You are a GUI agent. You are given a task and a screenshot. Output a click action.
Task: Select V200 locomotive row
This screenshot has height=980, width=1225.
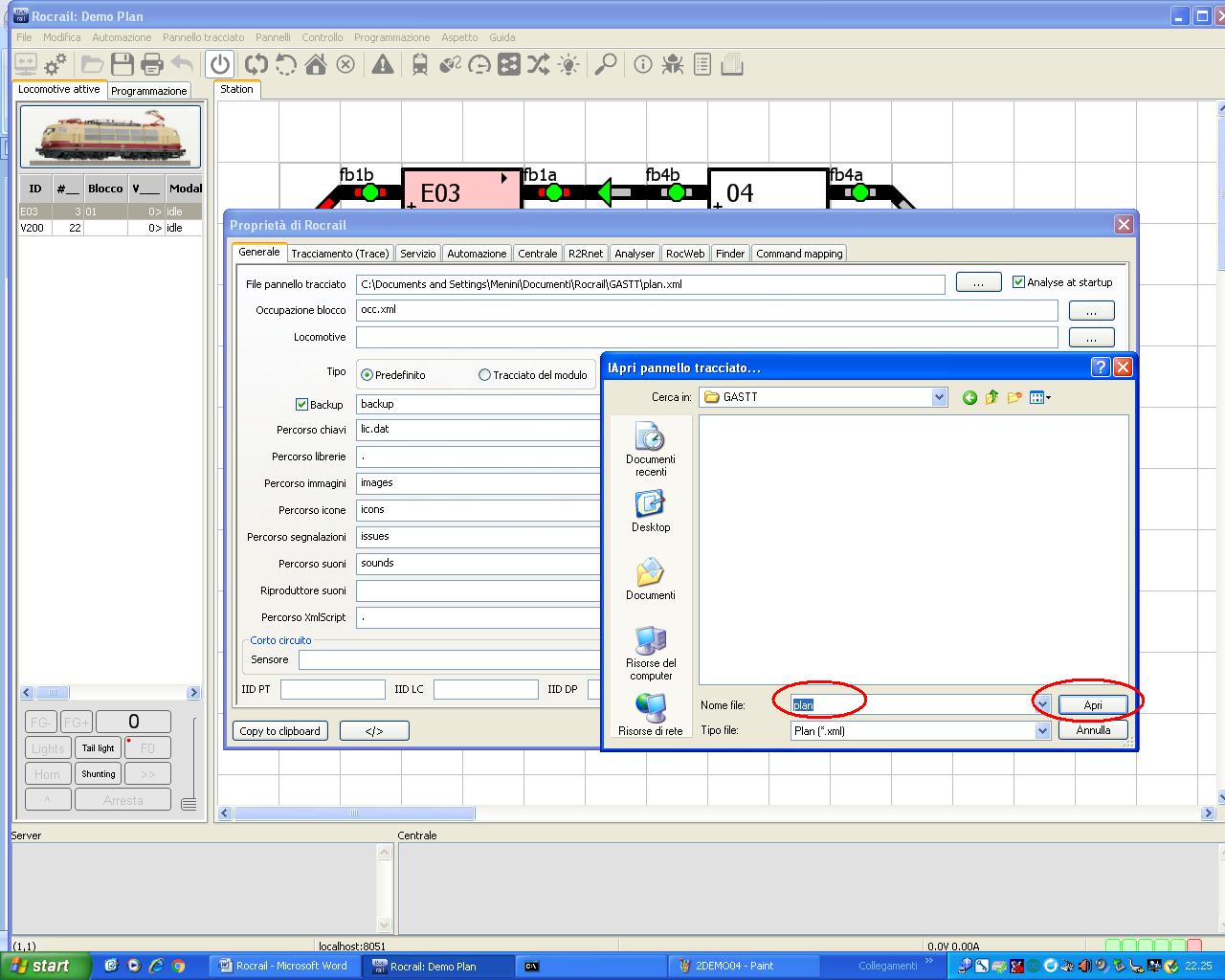tap(110, 228)
